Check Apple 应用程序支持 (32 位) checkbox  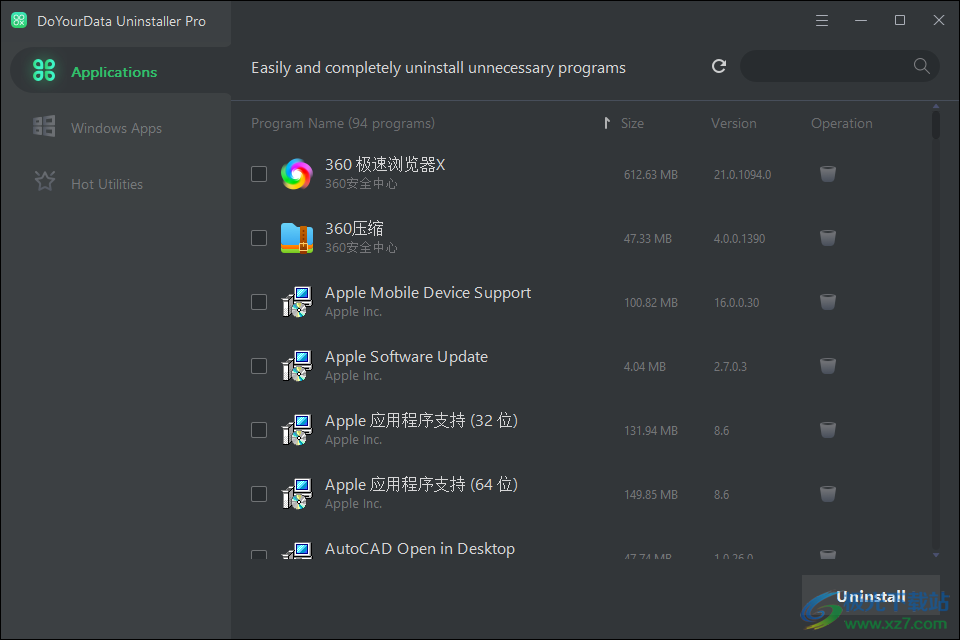[x=259, y=430]
